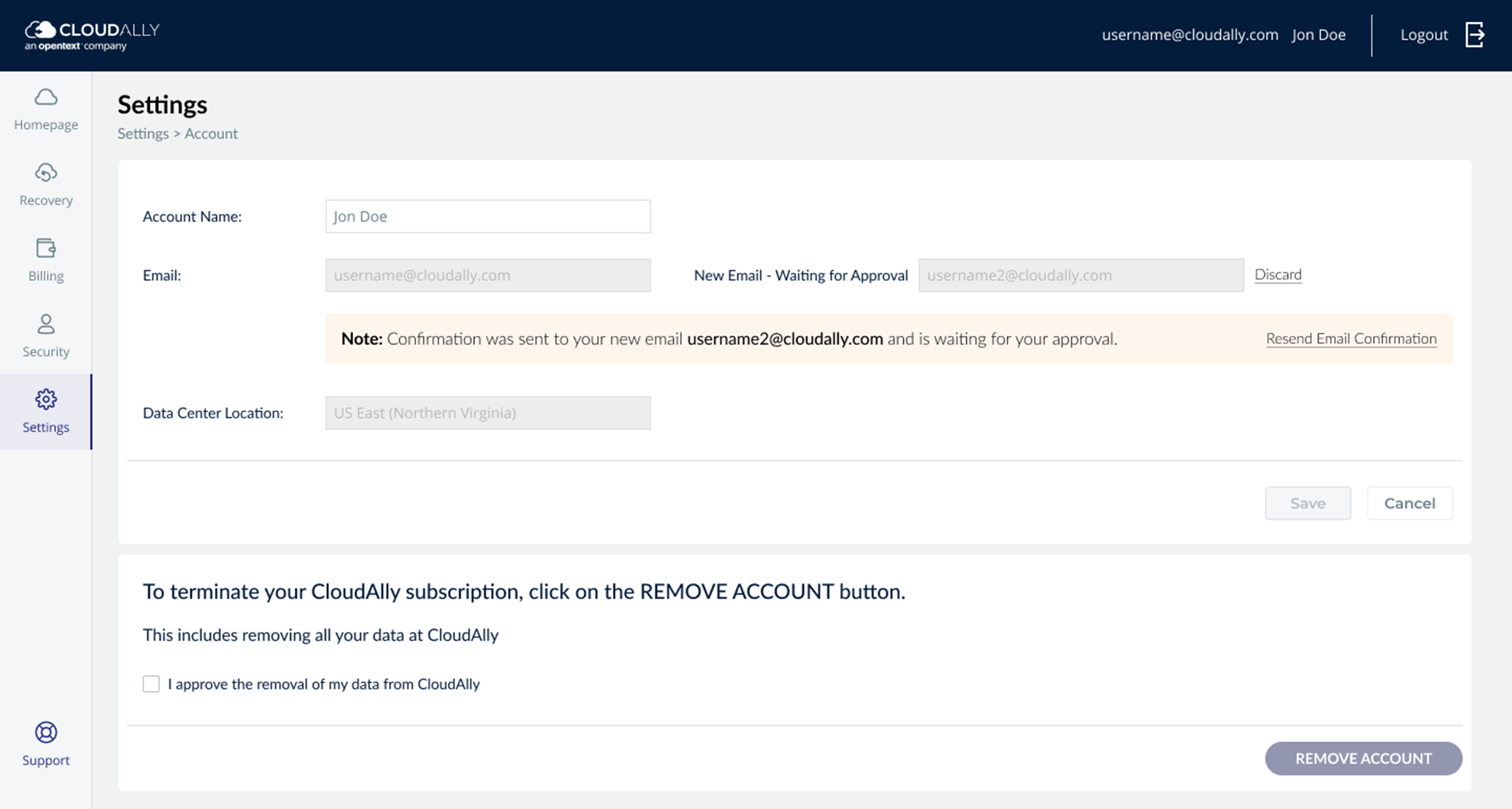This screenshot has width=1512, height=809.
Task: Click the Logout text link
Action: point(1424,35)
